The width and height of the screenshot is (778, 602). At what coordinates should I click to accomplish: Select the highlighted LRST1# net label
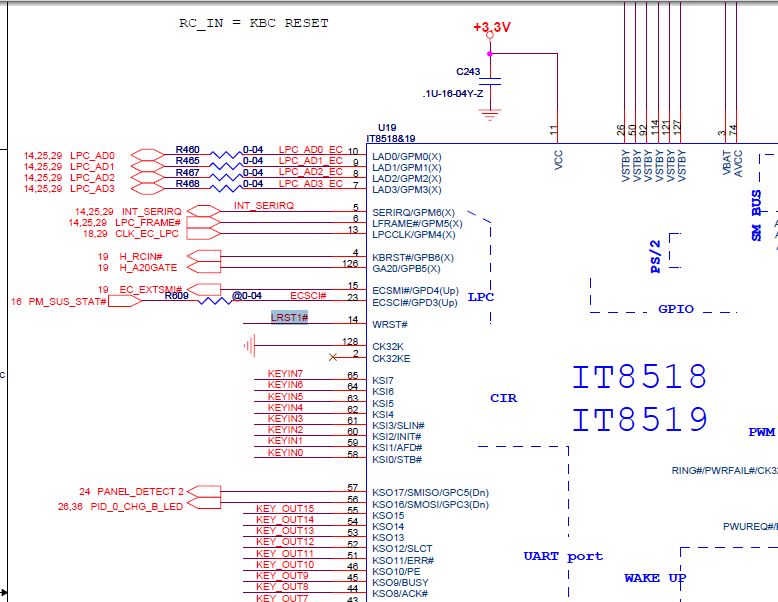[x=289, y=317]
